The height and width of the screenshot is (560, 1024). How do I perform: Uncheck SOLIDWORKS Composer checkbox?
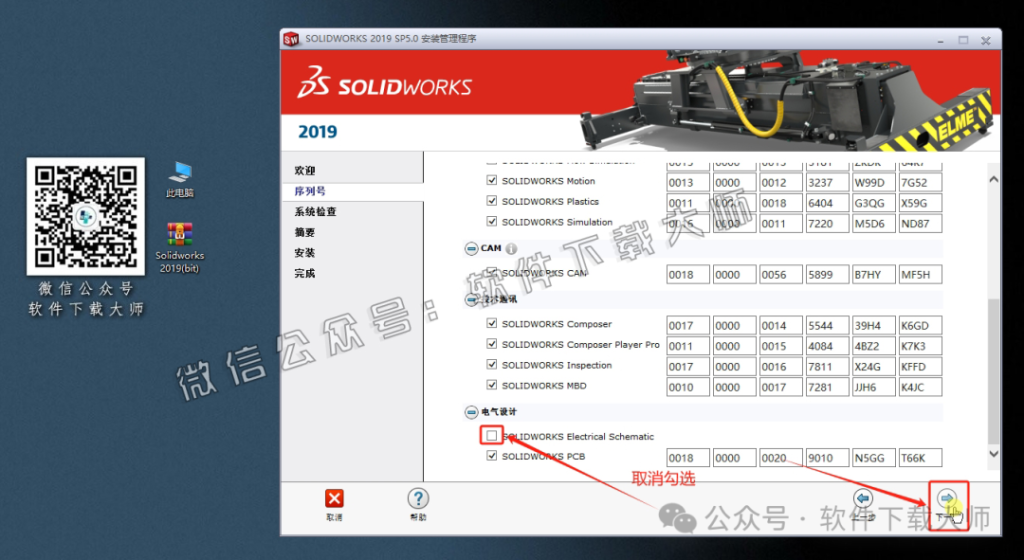[492, 323]
